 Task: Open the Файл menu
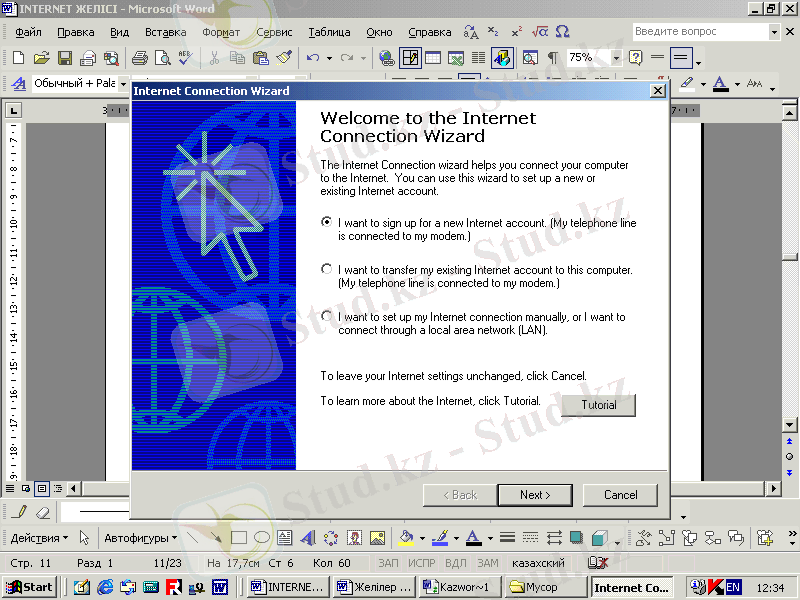[x=28, y=32]
